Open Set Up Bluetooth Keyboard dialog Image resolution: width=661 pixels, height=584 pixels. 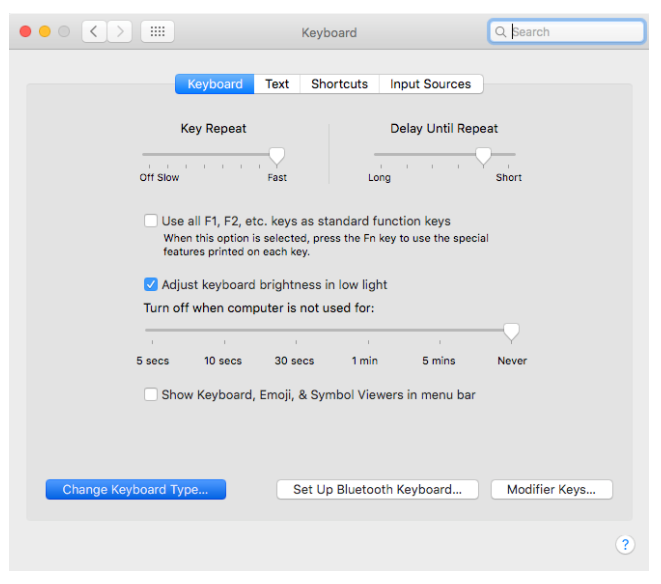point(377,490)
